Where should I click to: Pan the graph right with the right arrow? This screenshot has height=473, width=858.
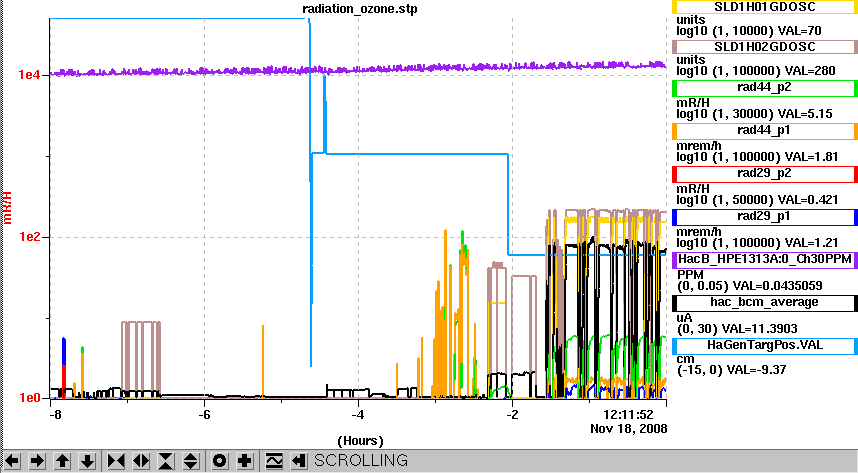coord(37,461)
